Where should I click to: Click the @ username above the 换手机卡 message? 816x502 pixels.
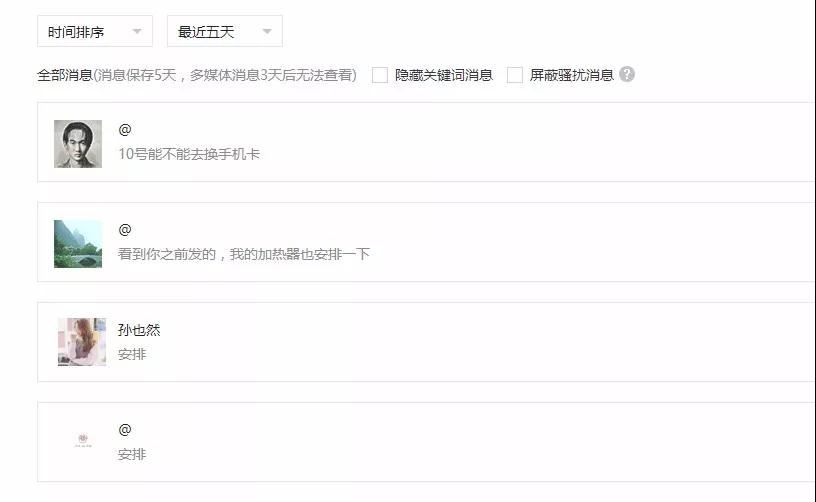pos(125,130)
